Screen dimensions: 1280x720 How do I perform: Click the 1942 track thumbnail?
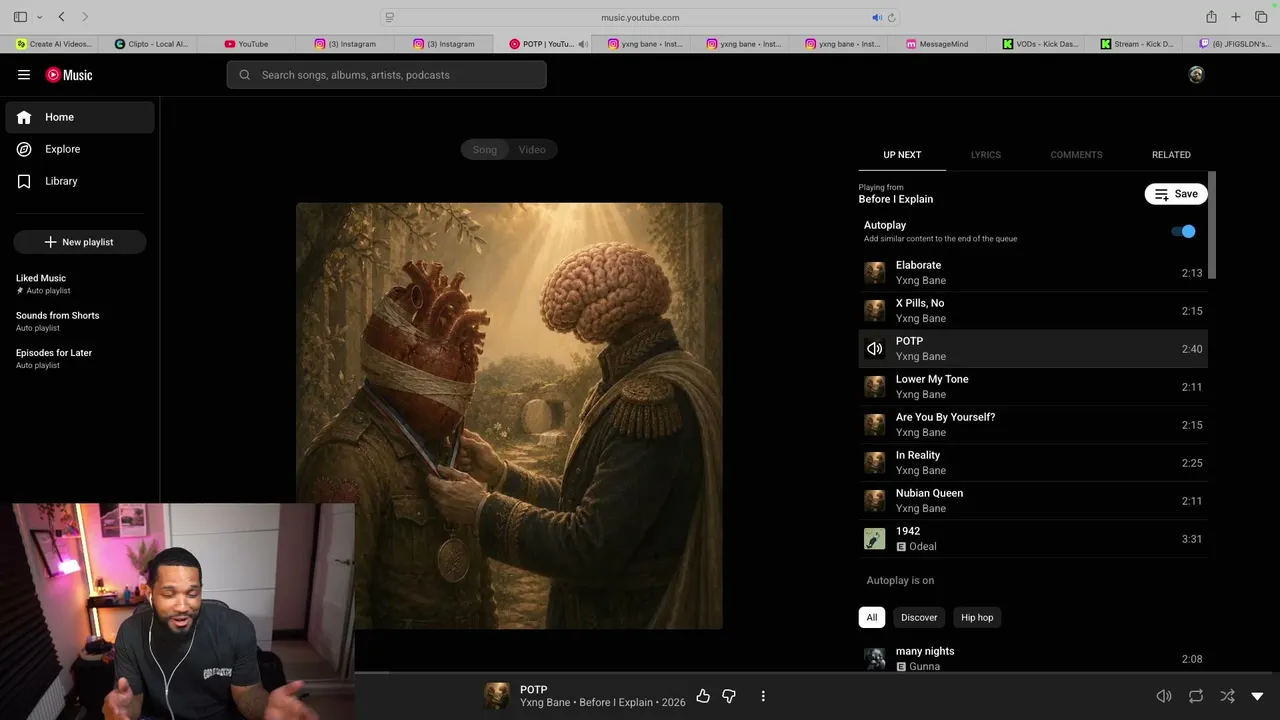click(875, 539)
